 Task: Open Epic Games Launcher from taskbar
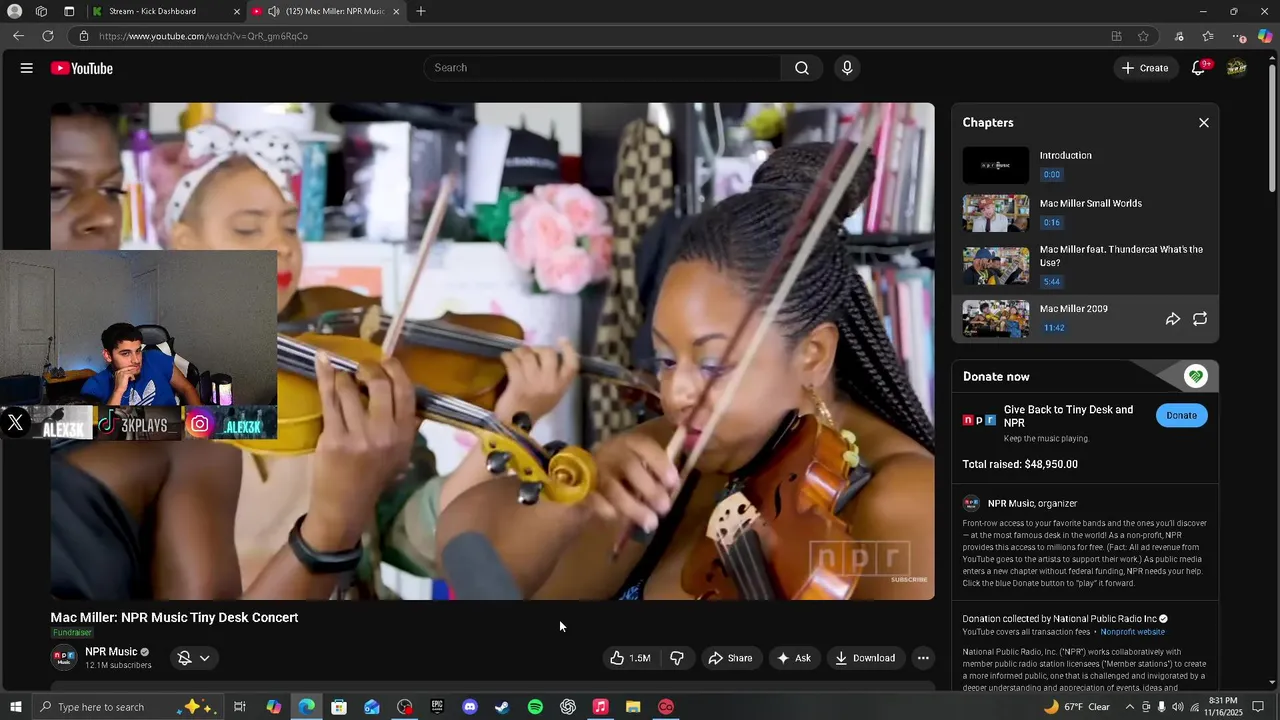(x=437, y=707)
